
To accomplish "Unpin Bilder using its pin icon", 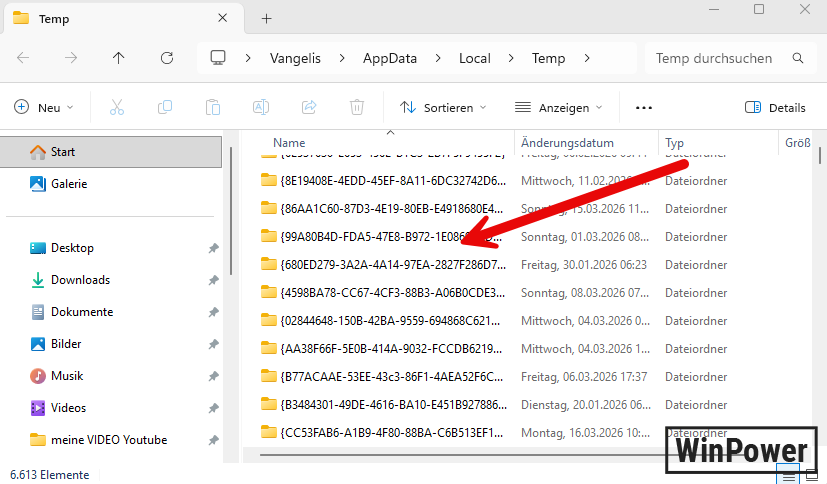I will (x=213, y=345).
